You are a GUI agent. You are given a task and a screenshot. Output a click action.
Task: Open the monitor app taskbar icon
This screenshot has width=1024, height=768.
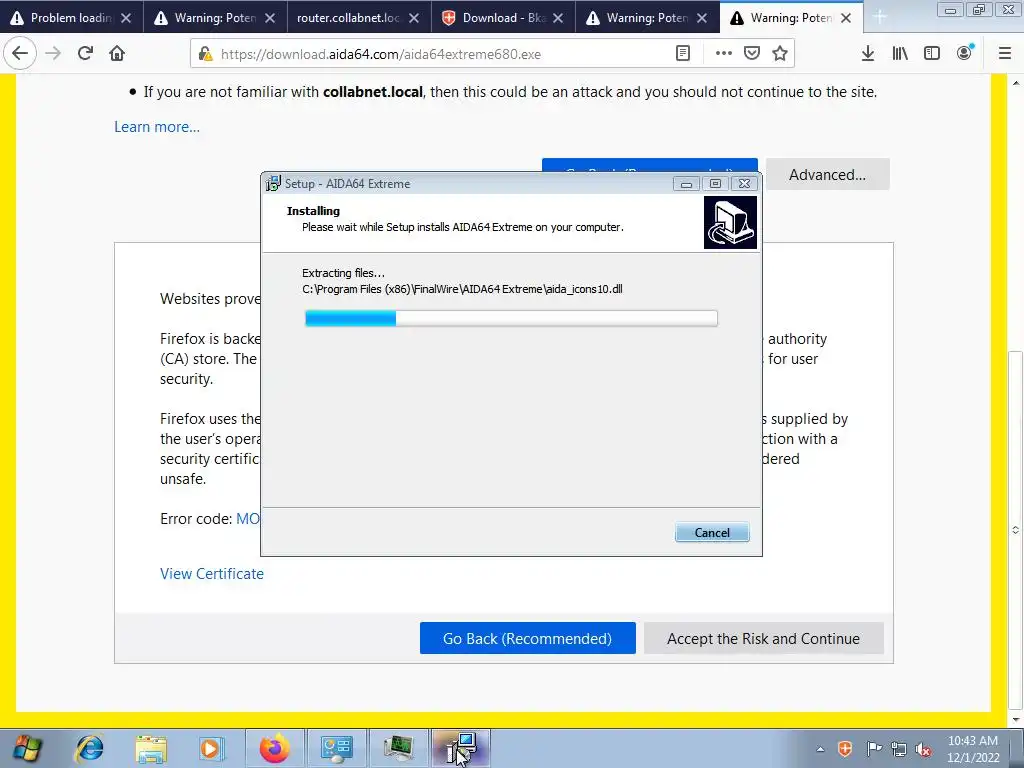[x=398, y=748]
